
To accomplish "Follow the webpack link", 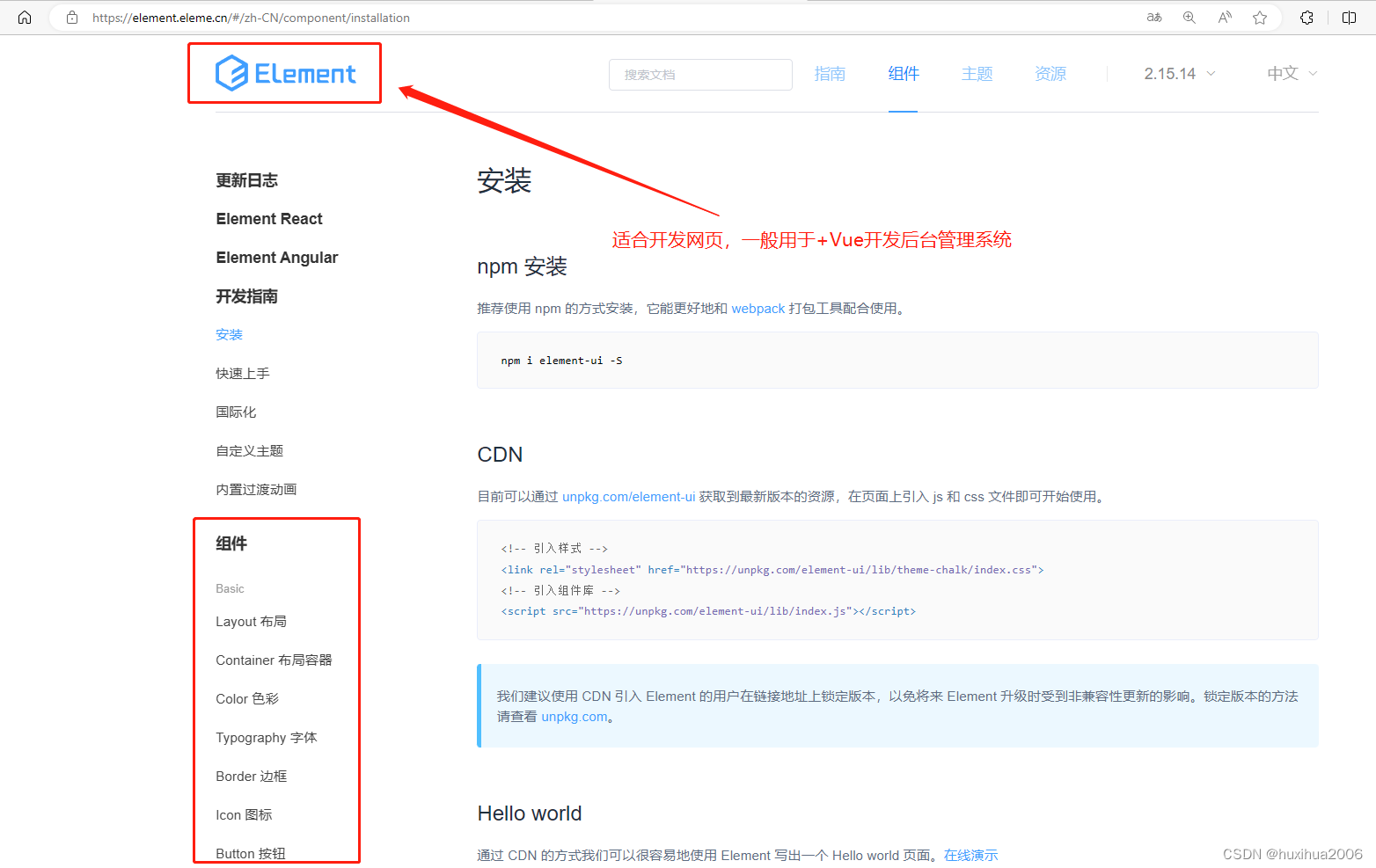I will click(x=758, y=309).
